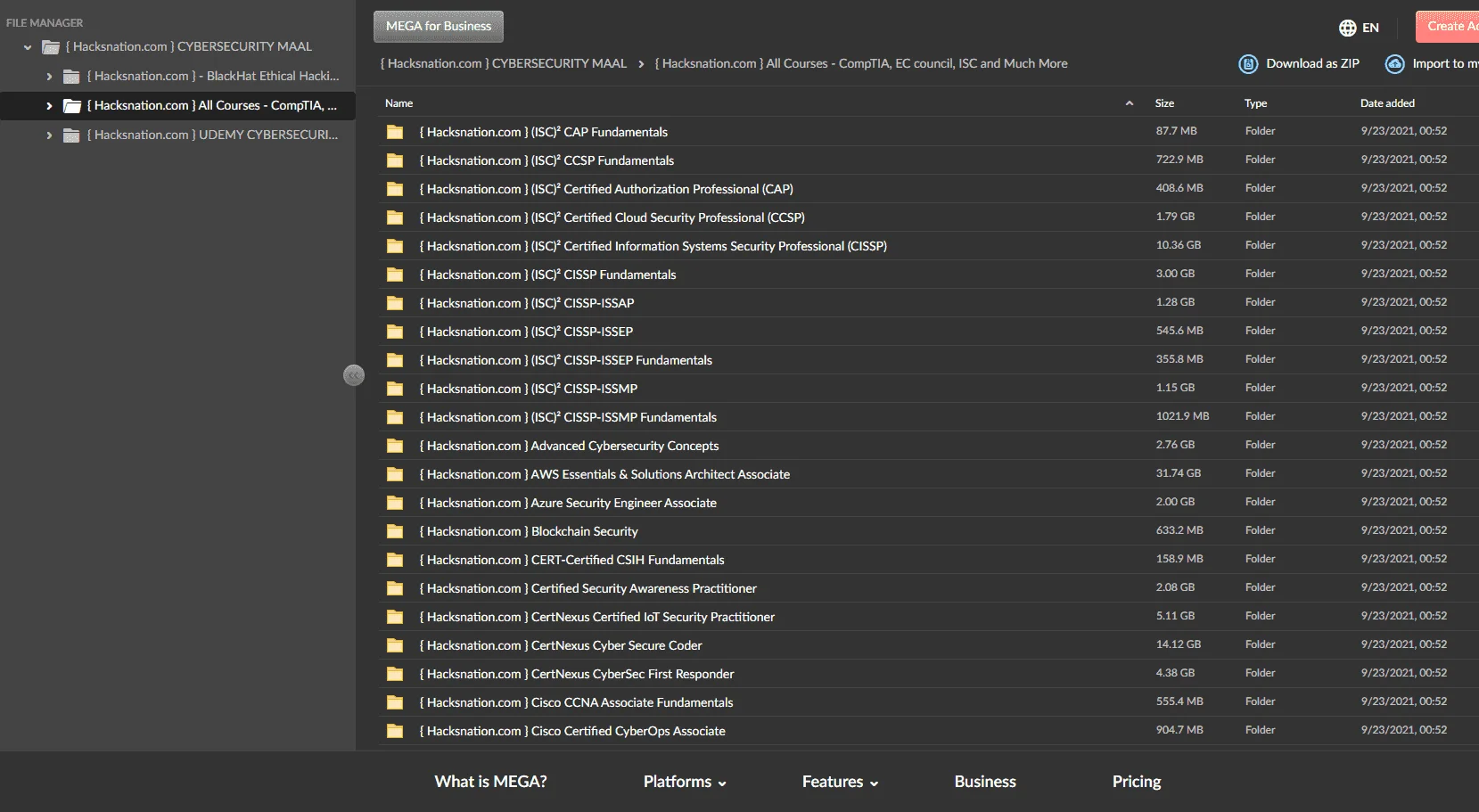Select the (ISC)² CISSP-ISSMP folder name

(529, 389)
